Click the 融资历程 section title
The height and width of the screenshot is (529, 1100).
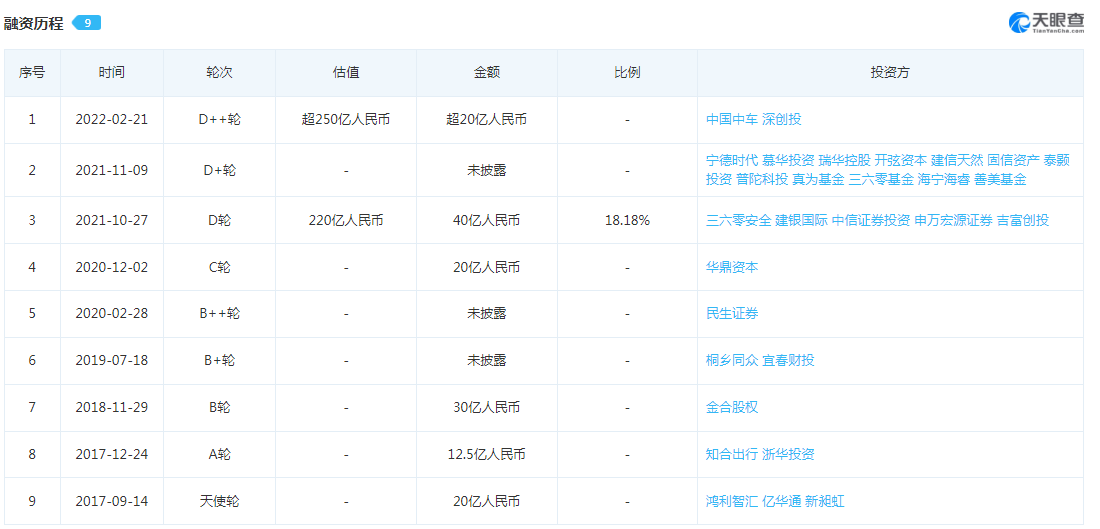point(34,23)
